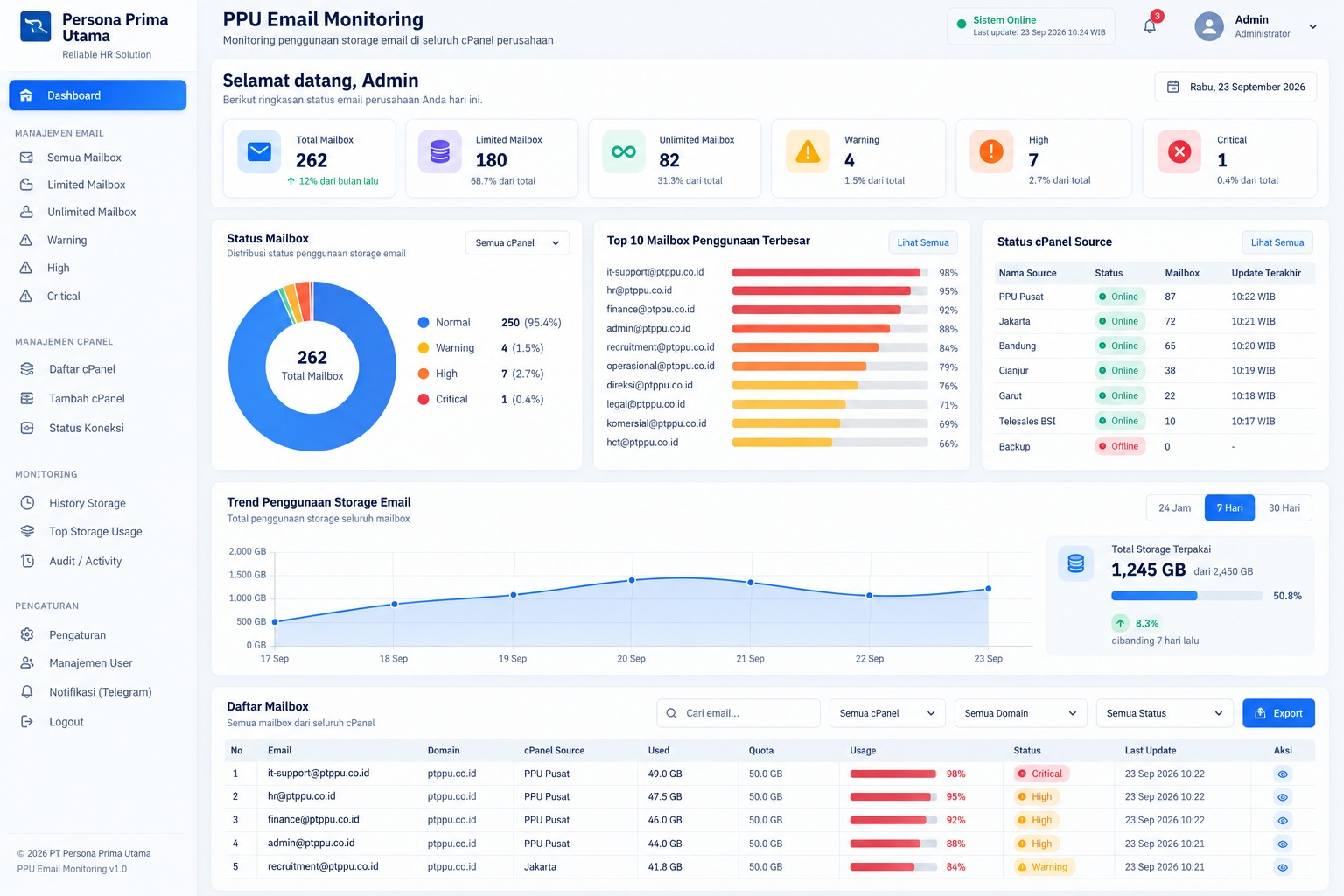This screenshot has height=896, width=1344.
Task: Click the notification bell icon
Action: click(x=1150, y=26)
